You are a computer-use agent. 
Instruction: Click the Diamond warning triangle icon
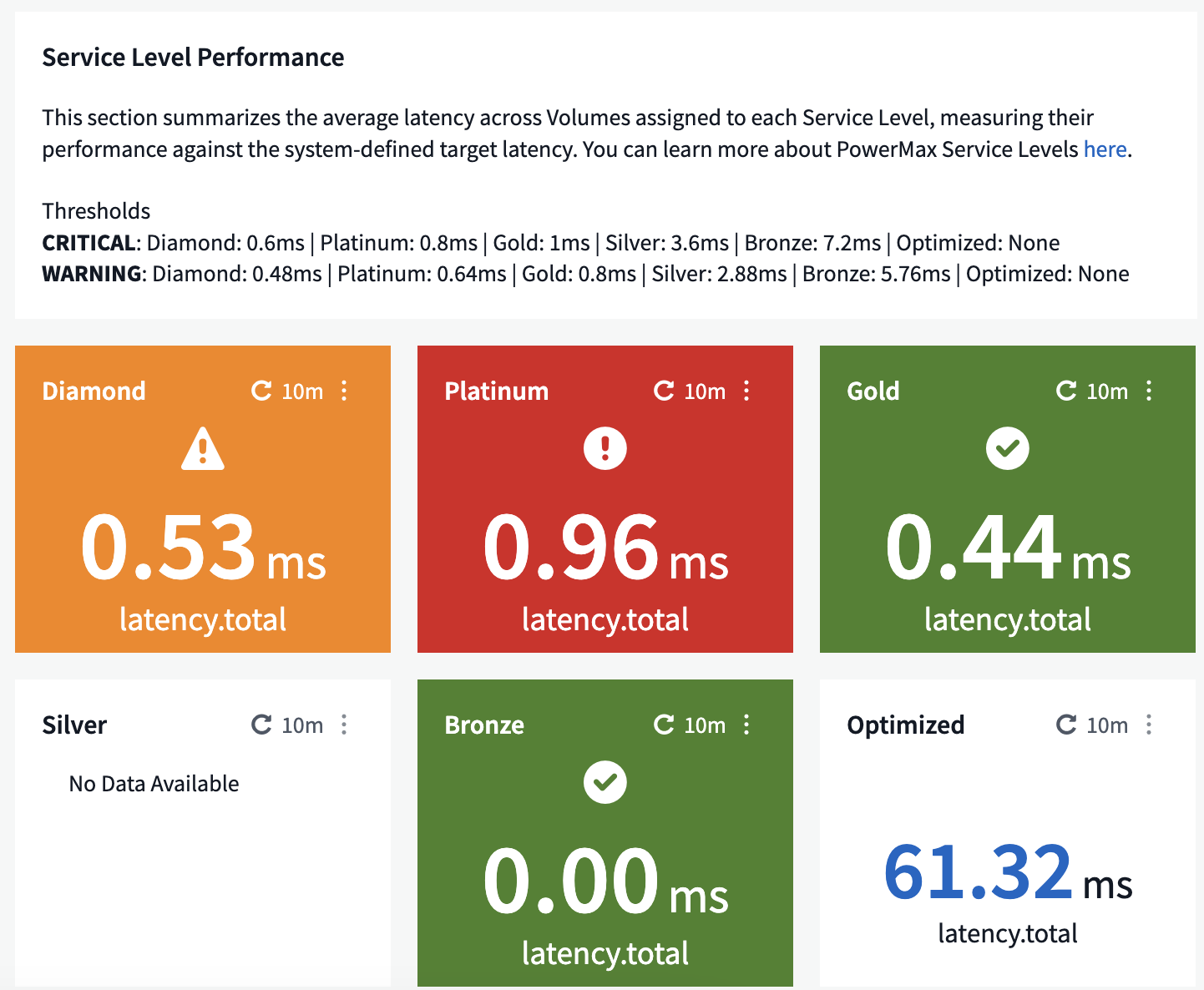[x=203, y=449]
